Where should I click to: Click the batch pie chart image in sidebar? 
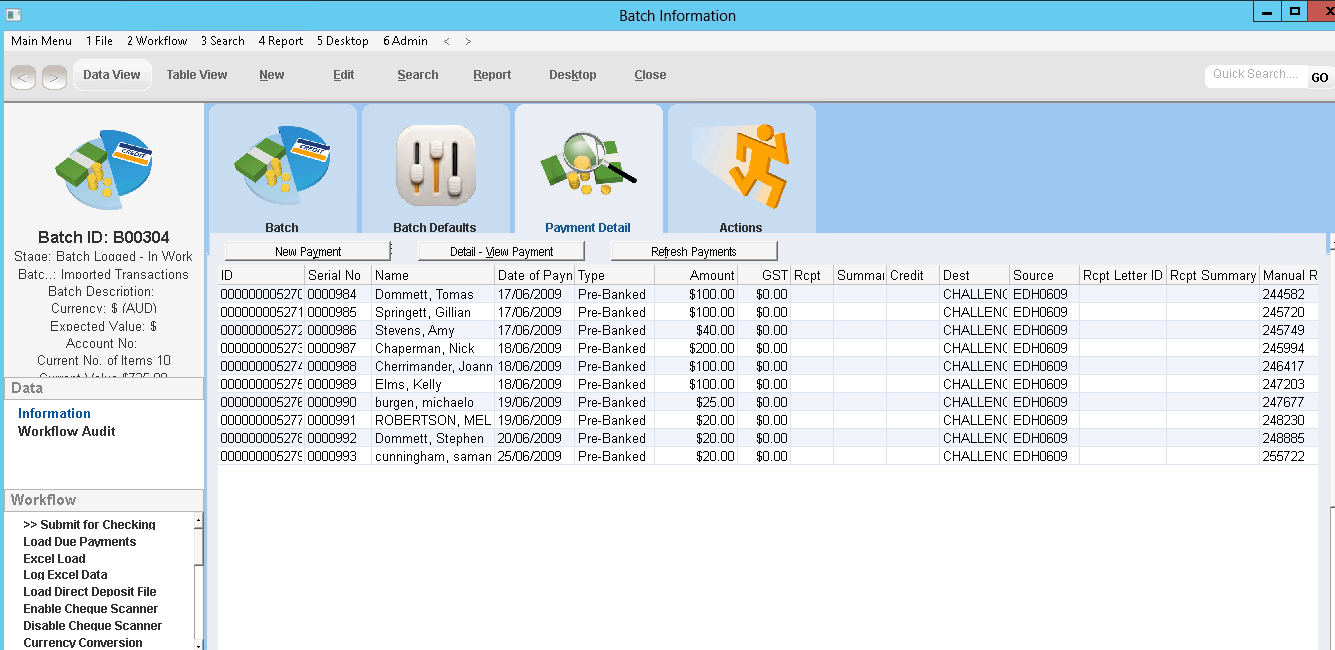tap(103, 169)
